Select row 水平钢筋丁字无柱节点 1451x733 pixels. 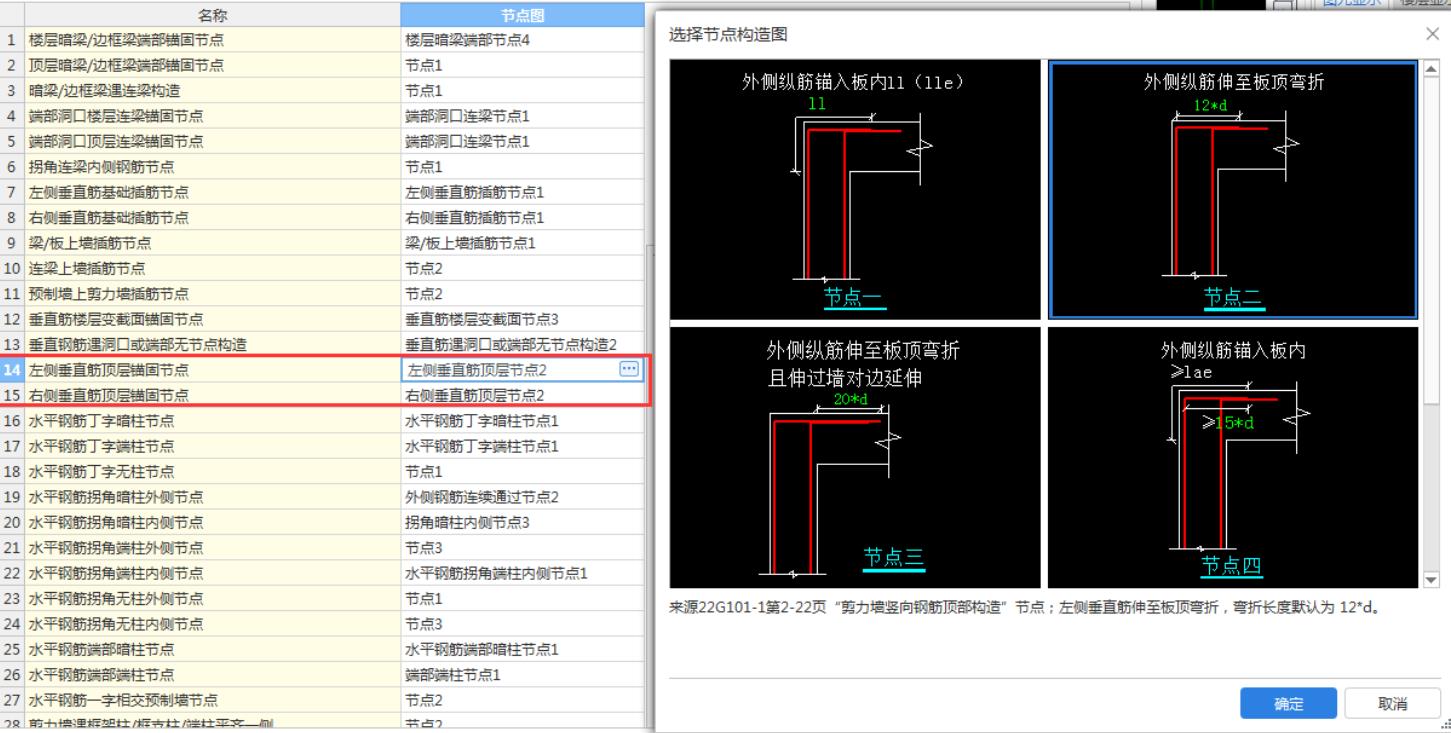(x=212, y=471)
